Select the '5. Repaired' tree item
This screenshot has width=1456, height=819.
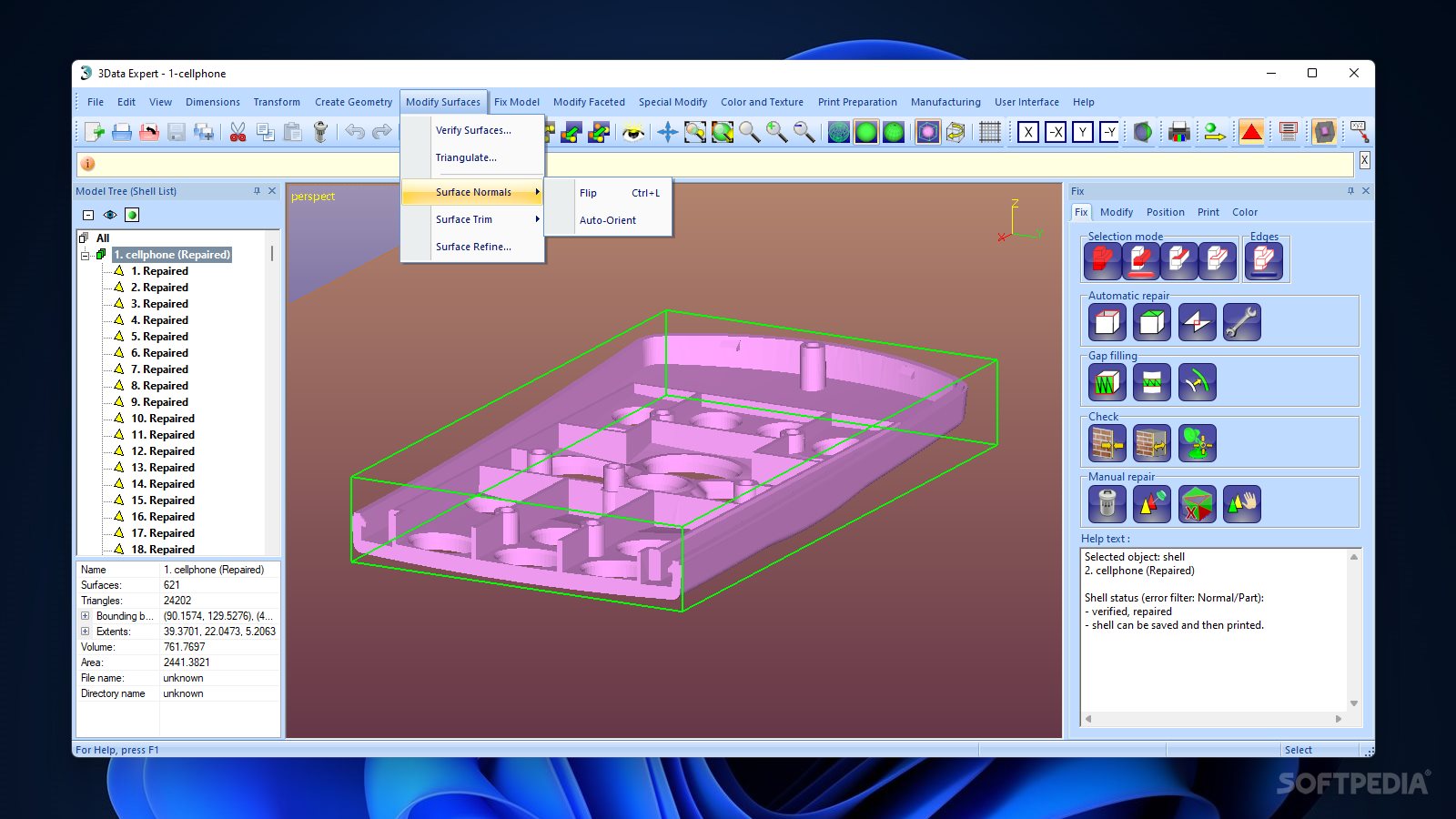pyautogui.click(x=159, y=337)
